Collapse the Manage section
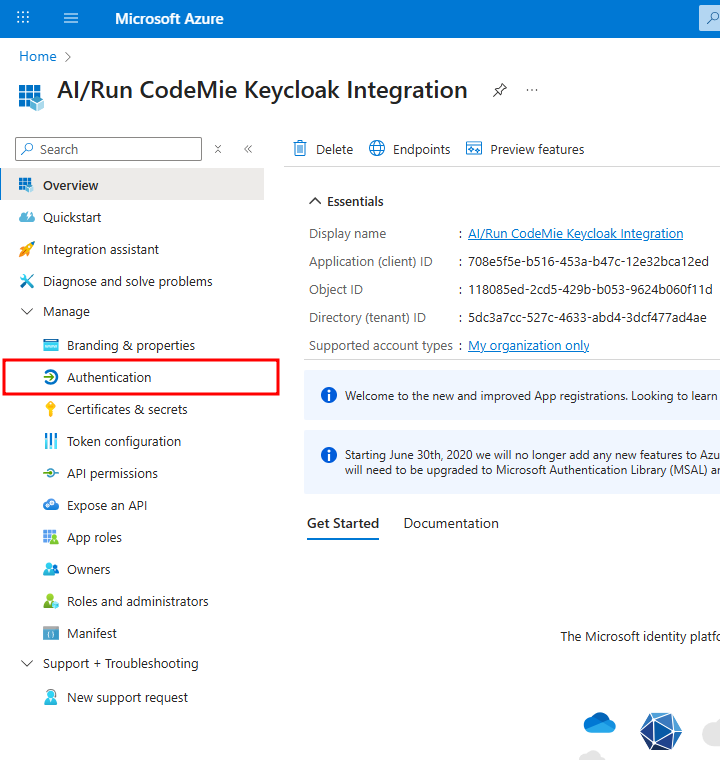The width and height of the screenshot is (720, 760). (27, 312)
